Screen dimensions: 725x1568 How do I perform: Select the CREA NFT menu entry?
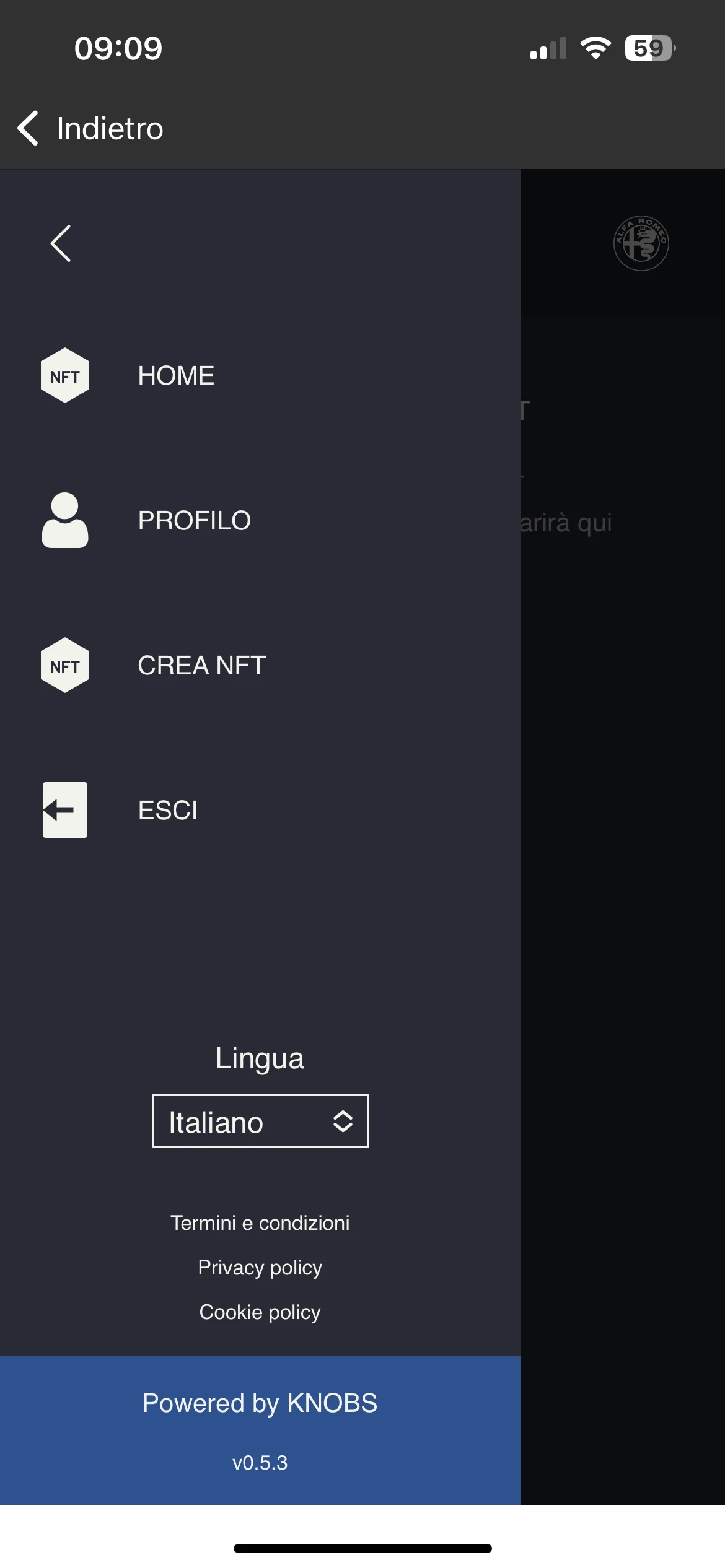[x=202, y=666]
